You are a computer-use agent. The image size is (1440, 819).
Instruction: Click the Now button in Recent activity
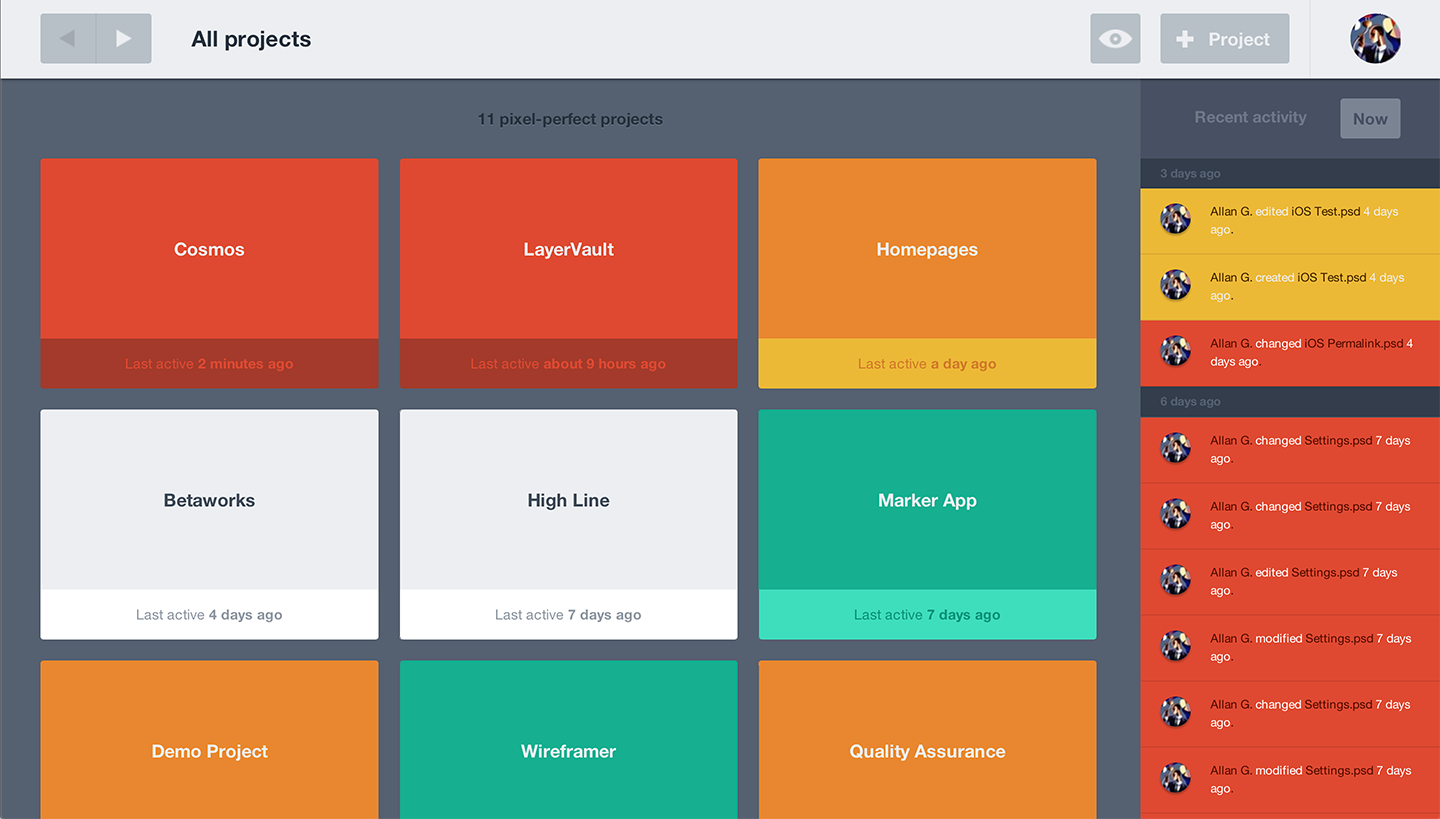1370,118
